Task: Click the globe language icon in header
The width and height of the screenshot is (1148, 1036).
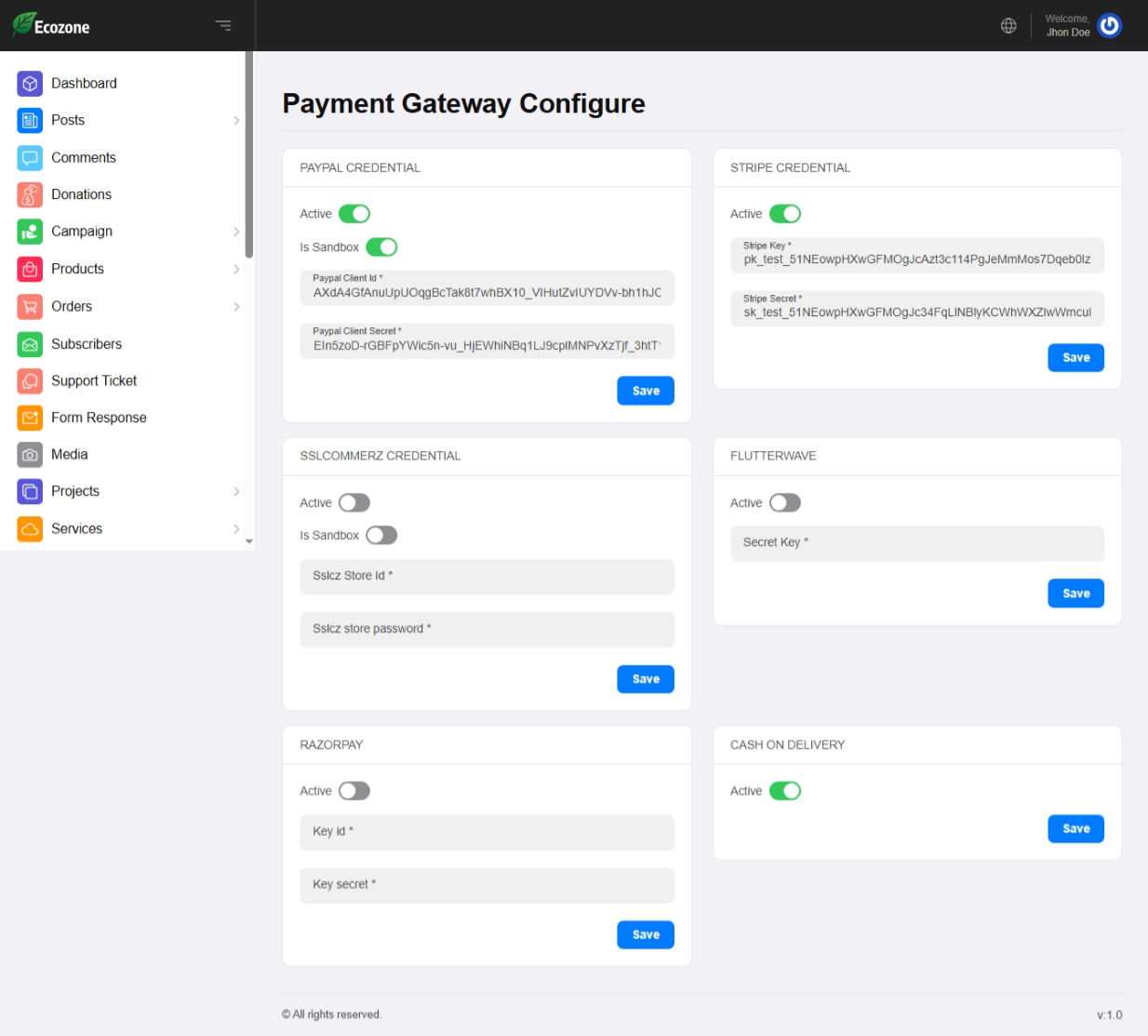Action: click(x=1008, y=26)
